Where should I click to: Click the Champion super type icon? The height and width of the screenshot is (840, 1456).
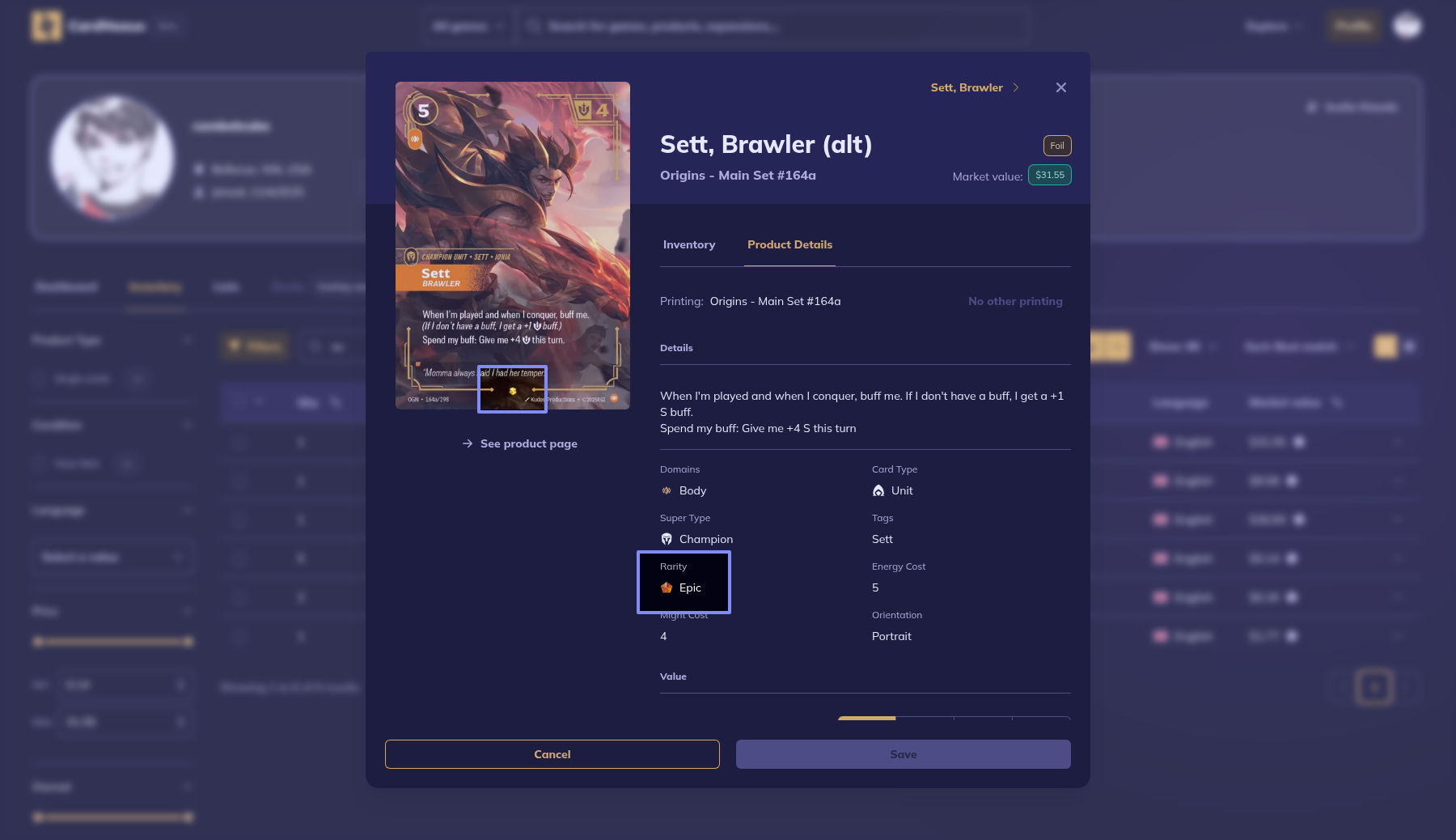667,539
